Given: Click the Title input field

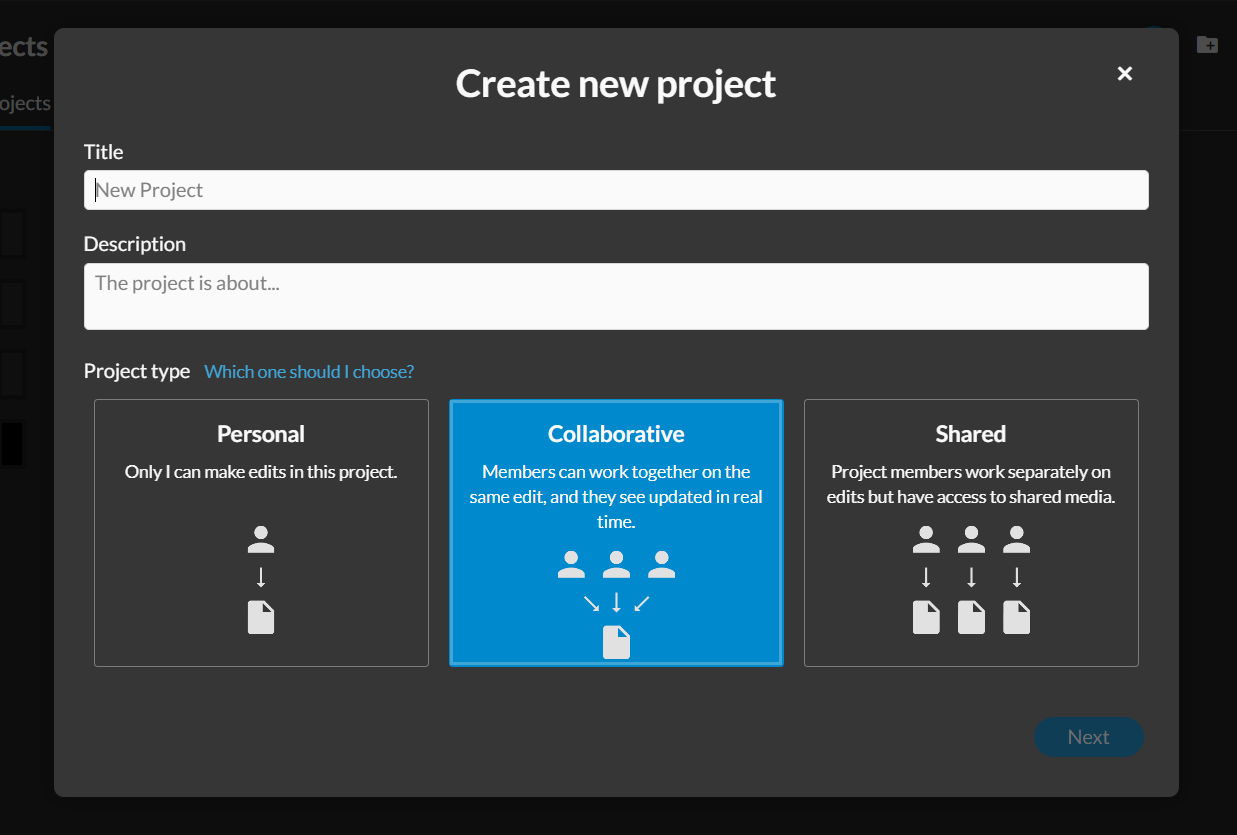Looking at the screenshot, I should click(x=616, y=190).
